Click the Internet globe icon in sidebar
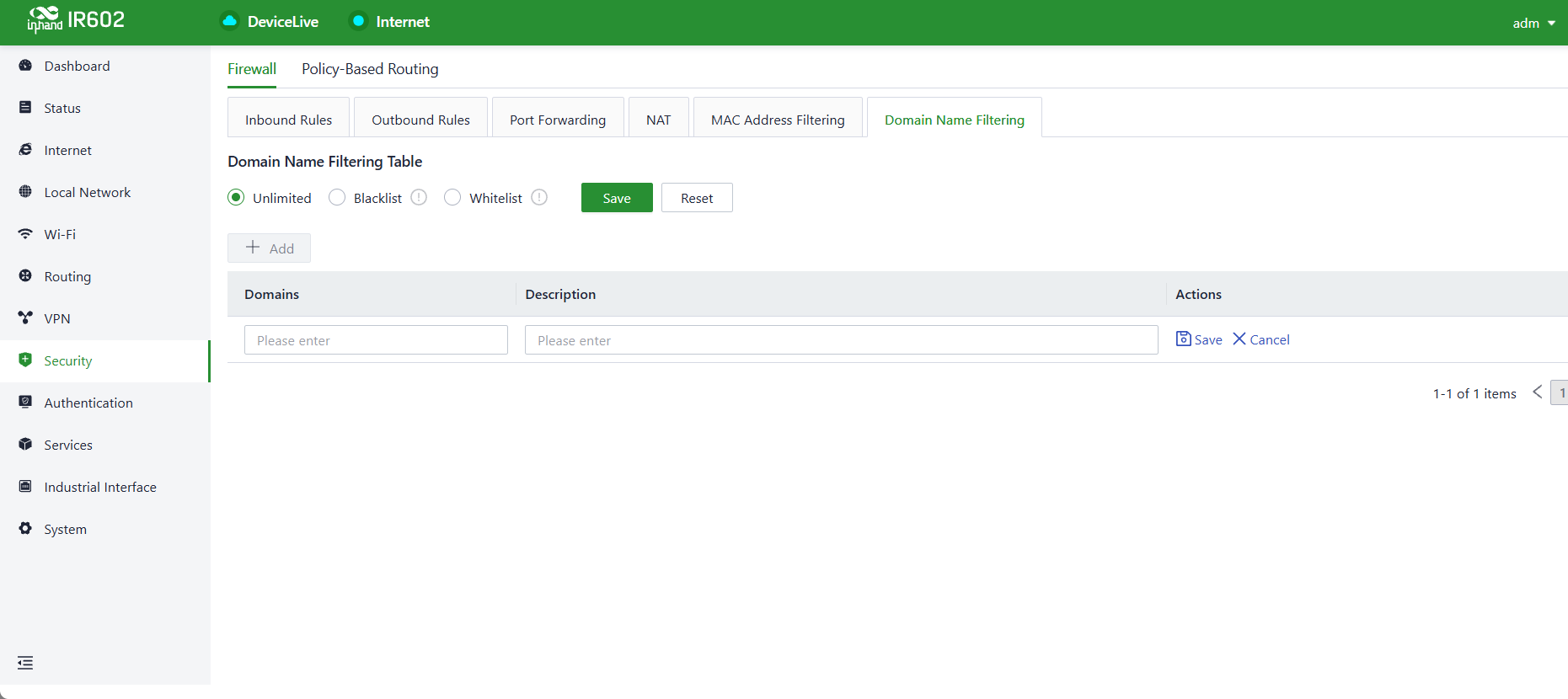 click(x=25, y=150)
